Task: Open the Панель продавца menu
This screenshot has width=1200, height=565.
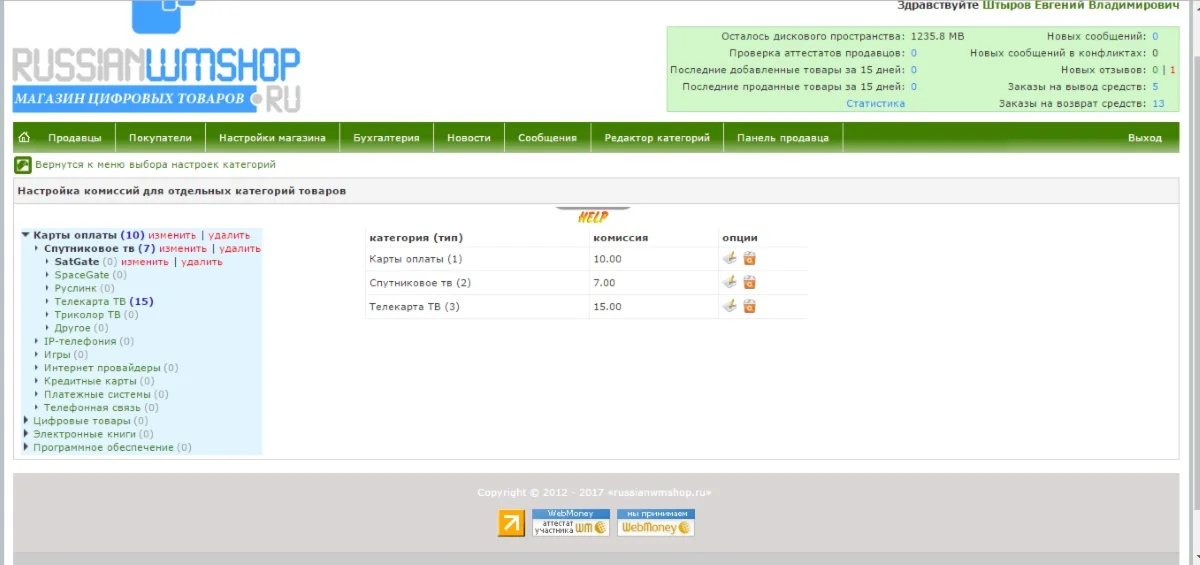Action: coord(783,138)
